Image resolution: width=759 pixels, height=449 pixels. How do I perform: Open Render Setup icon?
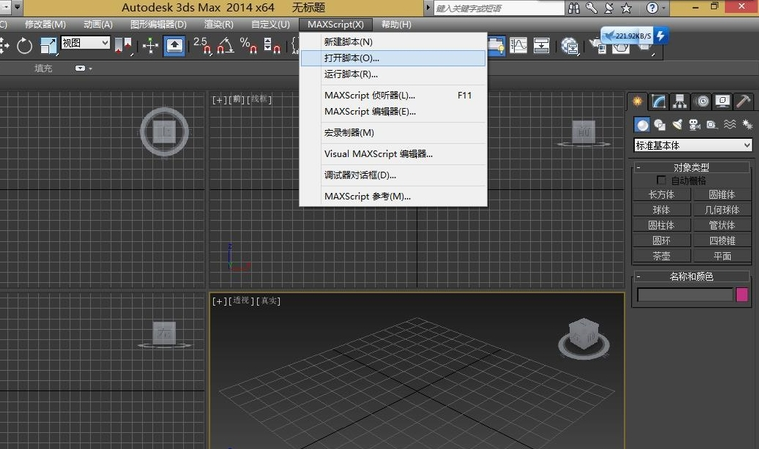tap(598, 47)
